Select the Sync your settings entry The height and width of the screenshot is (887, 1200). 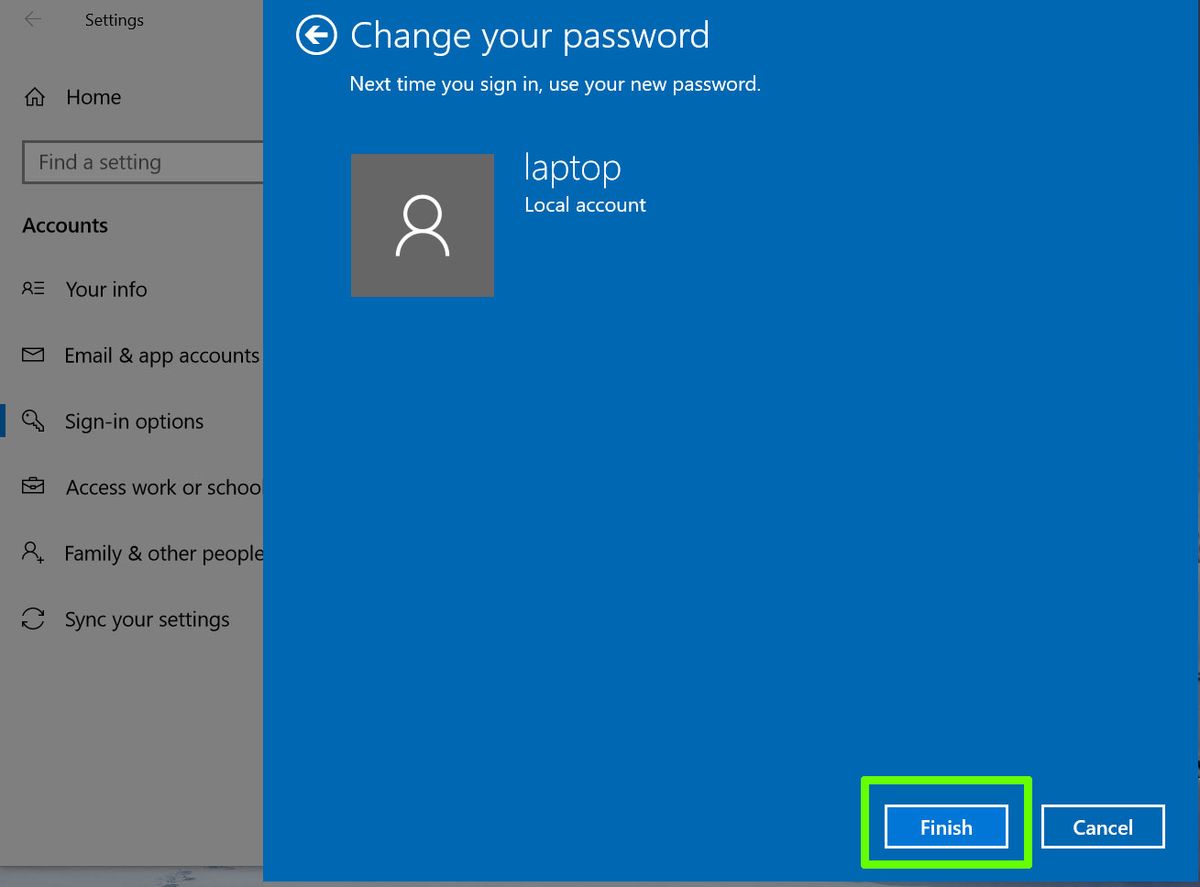[146, 619]
